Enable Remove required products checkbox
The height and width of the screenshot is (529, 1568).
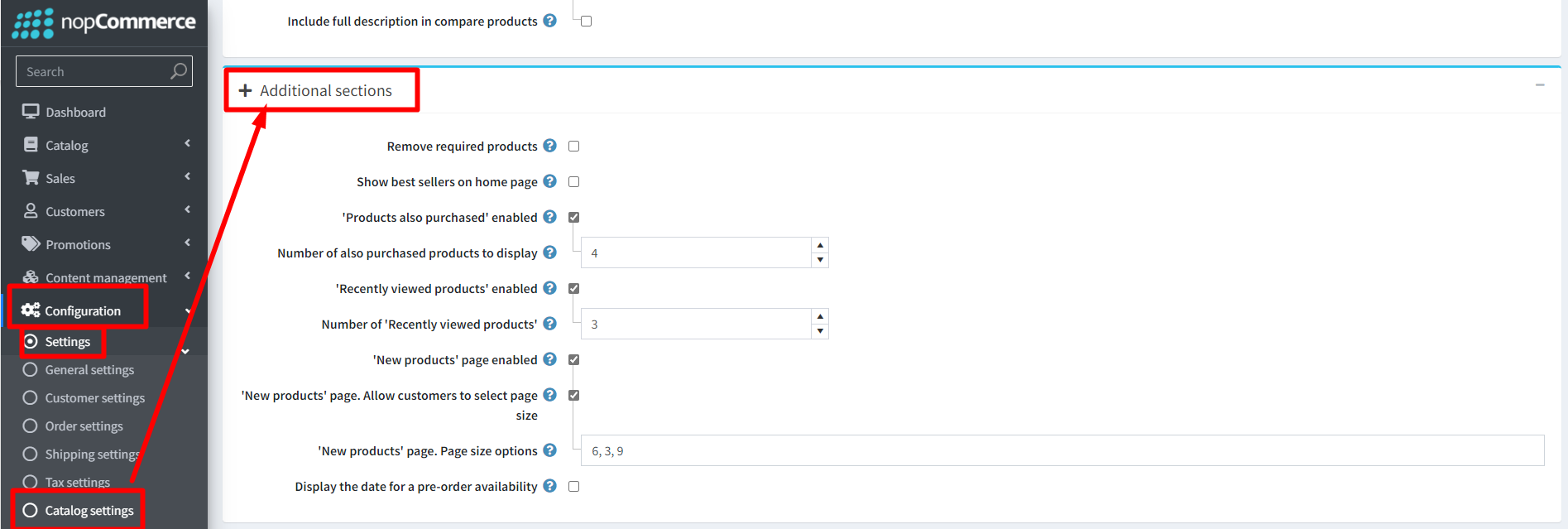point(573,147)
